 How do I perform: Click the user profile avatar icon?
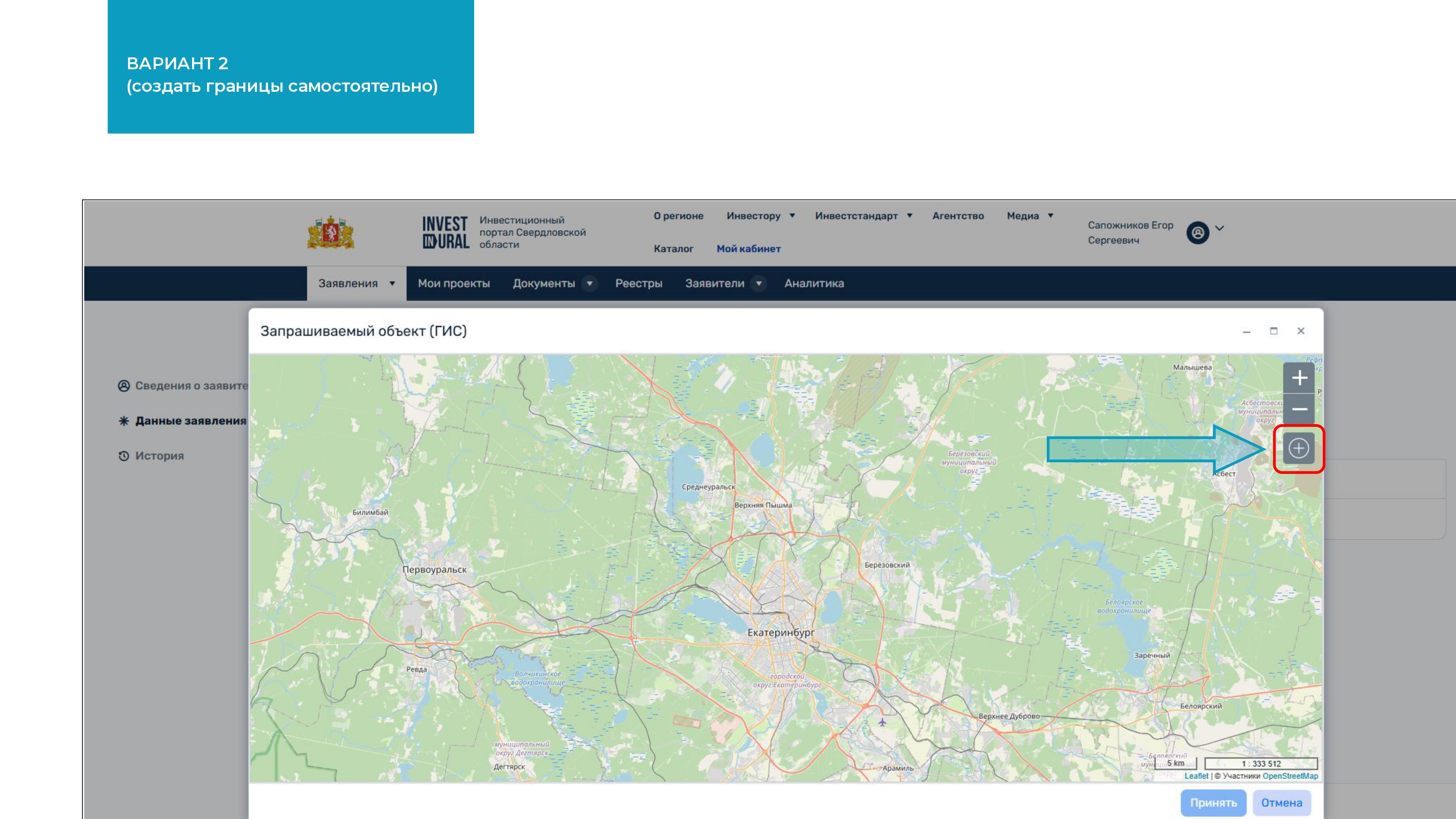pyautogui.click(x=1197, y=232)
